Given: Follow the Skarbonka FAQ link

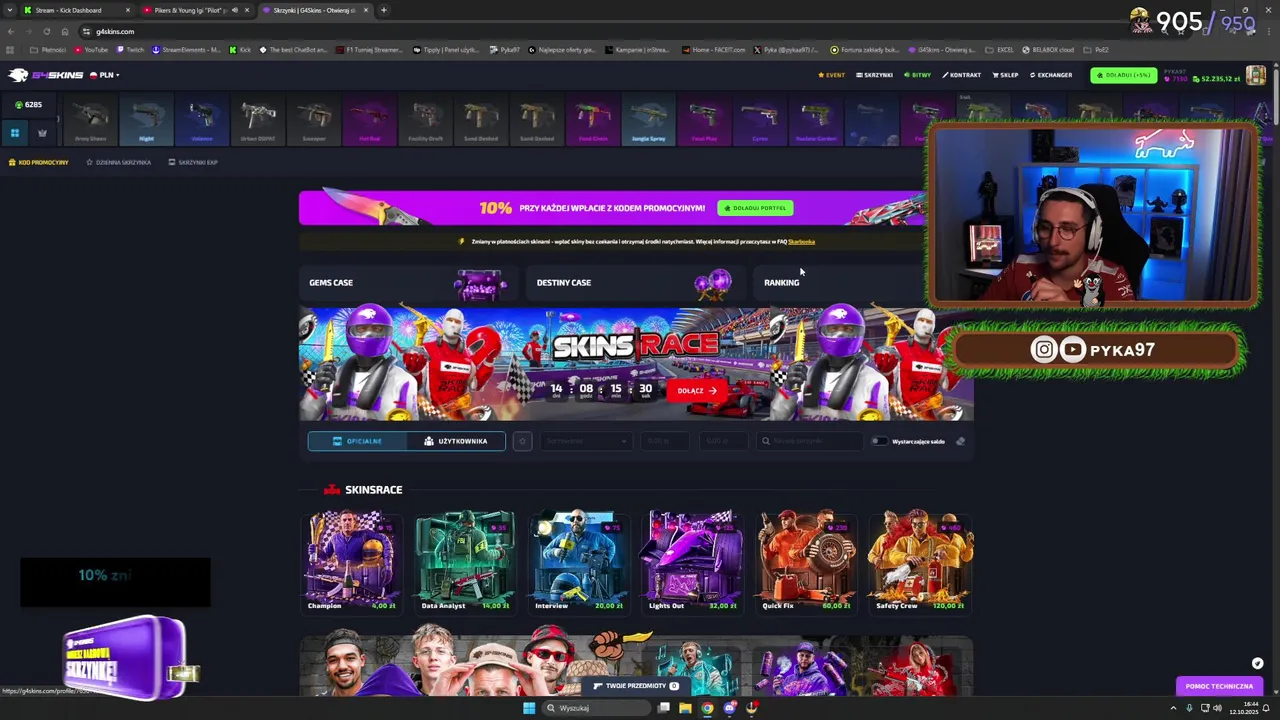Looking at the screenshot, I should [x=801, y=241].
